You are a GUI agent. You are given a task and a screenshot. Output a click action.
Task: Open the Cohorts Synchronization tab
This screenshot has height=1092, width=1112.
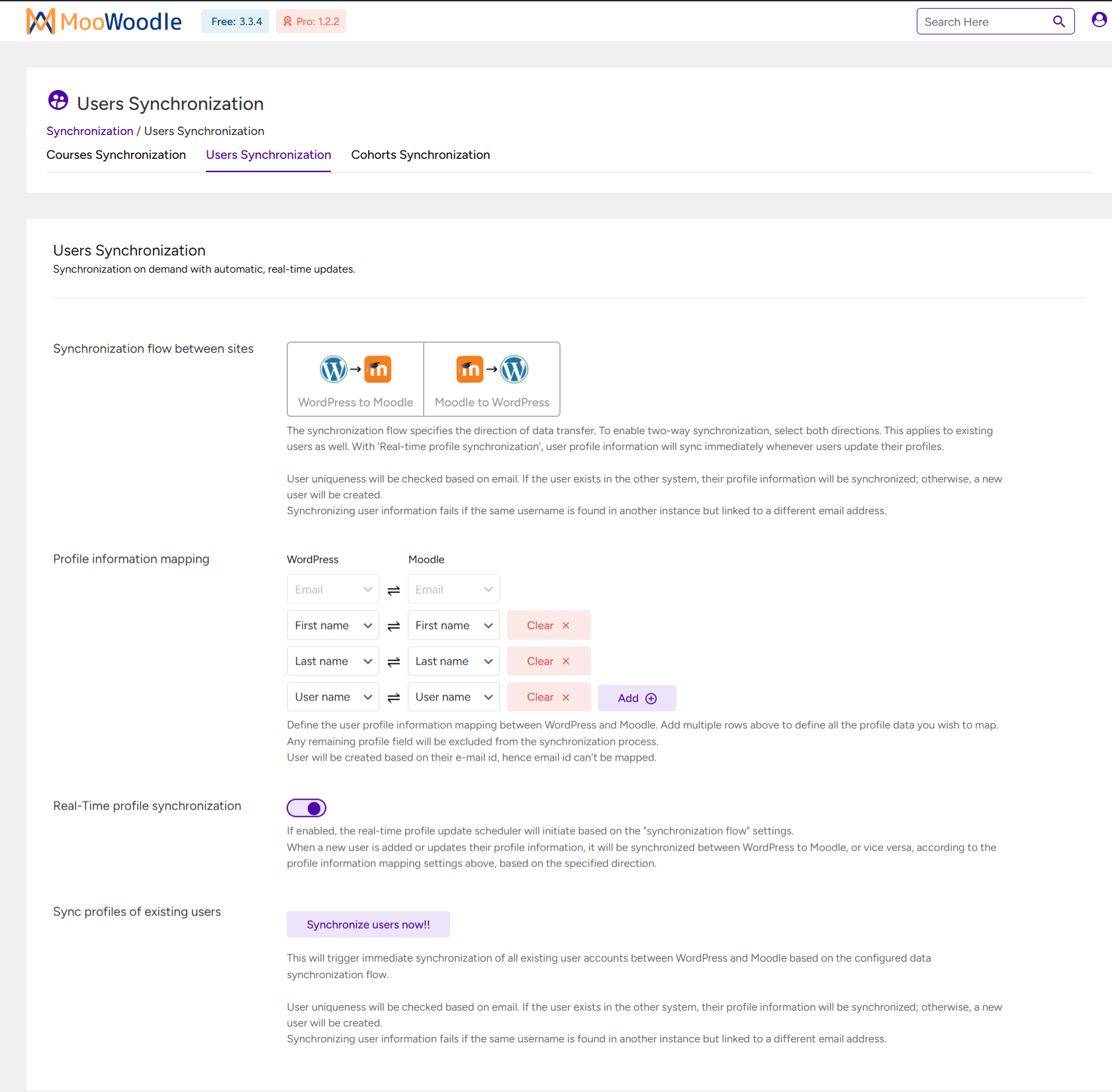coord(420,155)
